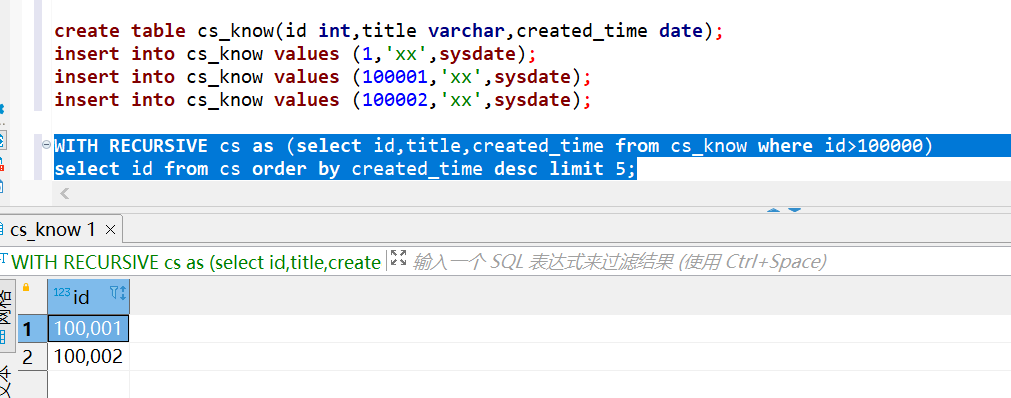Image resolution: width=1011 pixels, height=398 pixels.
Task: Place the cursor in the create table cs_know line
Action: (x=388, y=31)
